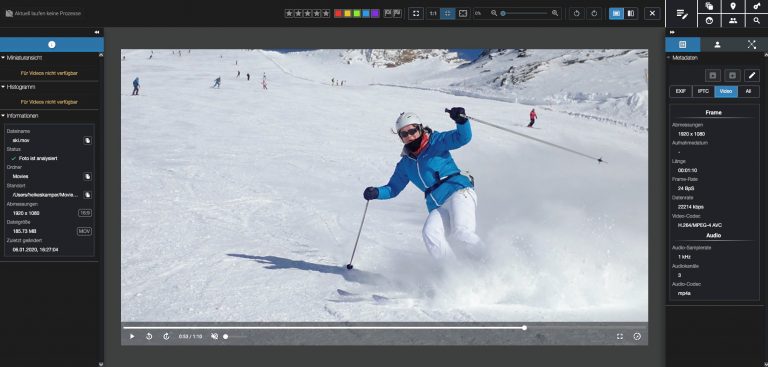Open the playback speed settings icon
768x367 pixels.
tap(637, 337)
